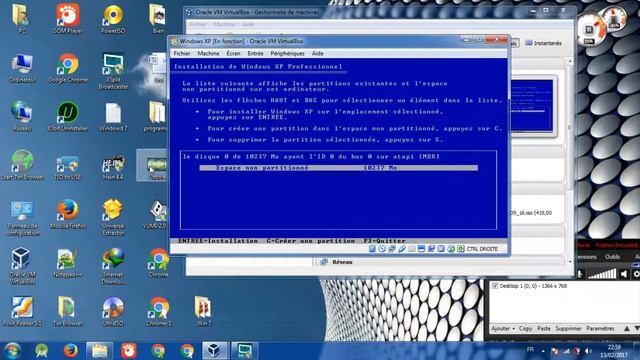Screen dimensions: 640x360
Task: Click the Copy button in XSplit
Action: (x=525, y=329)
